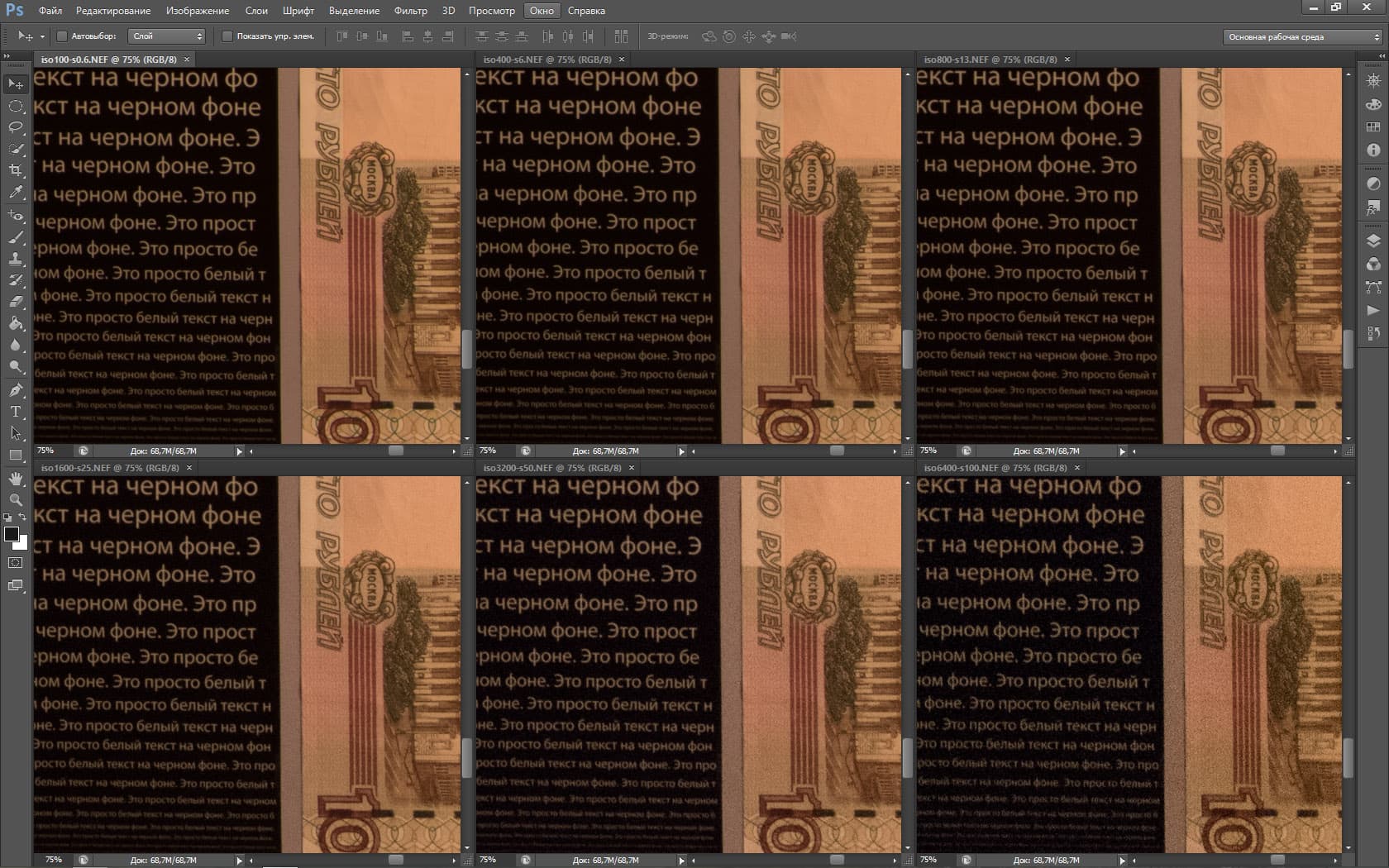Swap foreground and background colors
The height and width of the screenshot is (868, 1389).
[x=23, y=517]
